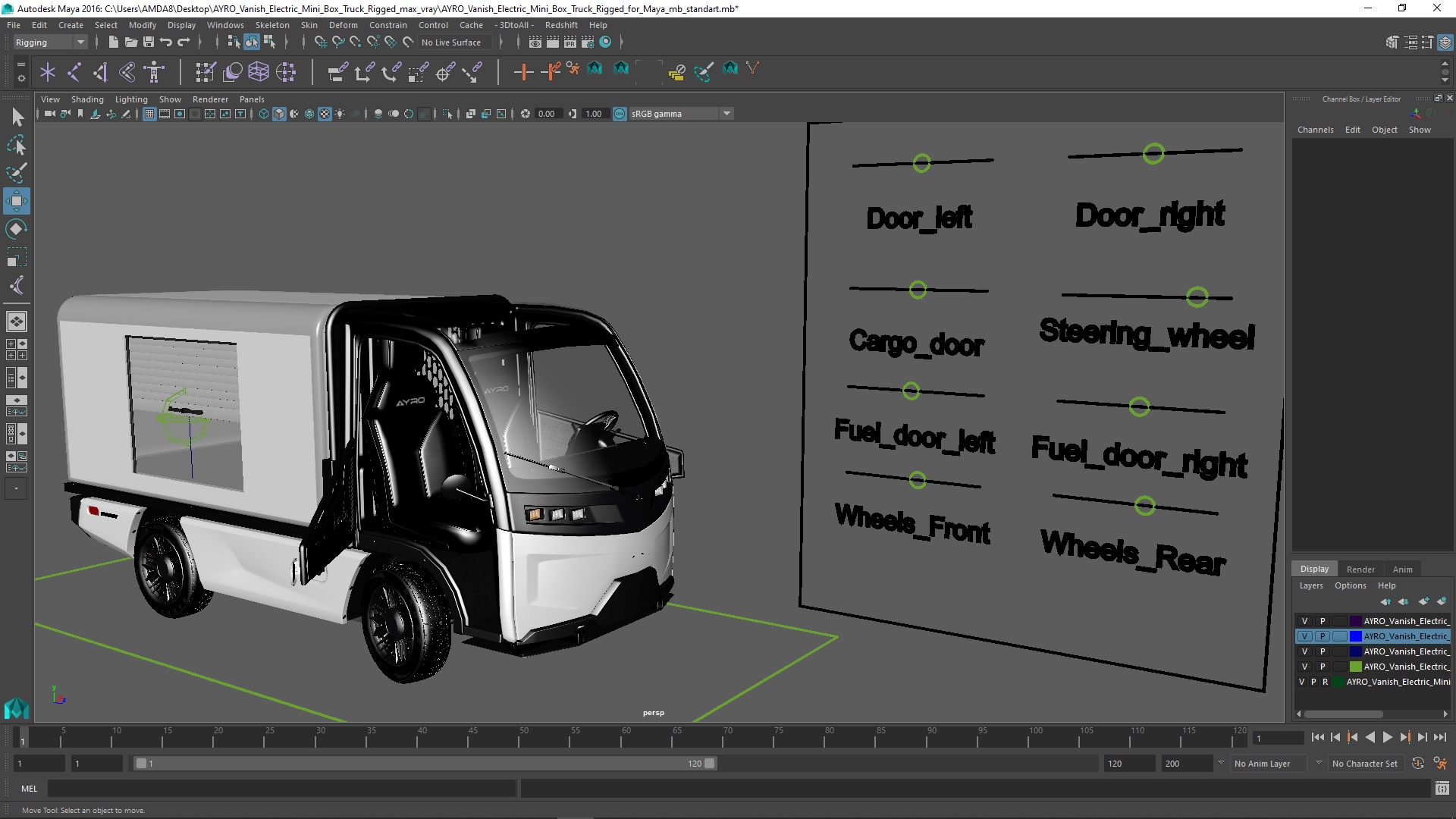1456x819 pixels.
Task: Go to start of playback range
Action: tap(1318, 737)
